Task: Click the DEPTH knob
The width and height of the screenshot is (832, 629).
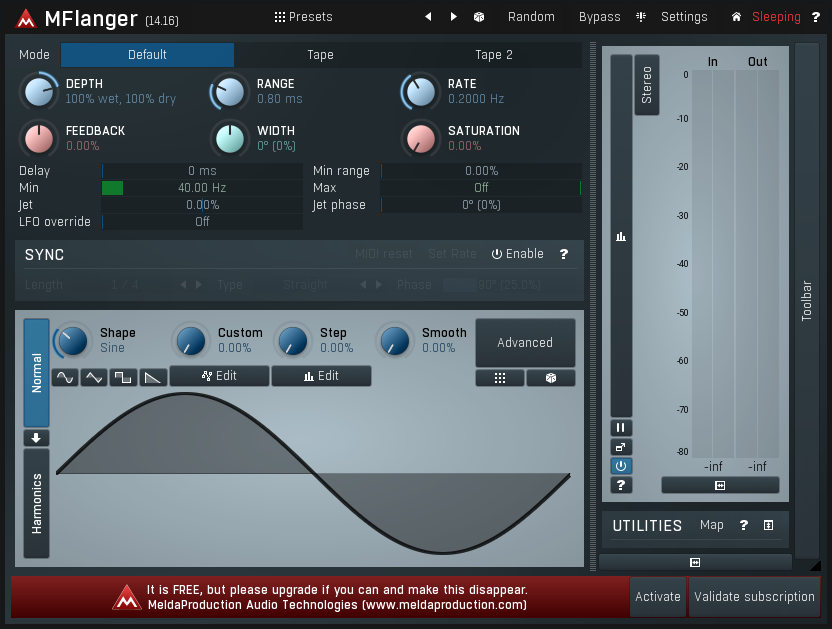Action: point(38,92)
